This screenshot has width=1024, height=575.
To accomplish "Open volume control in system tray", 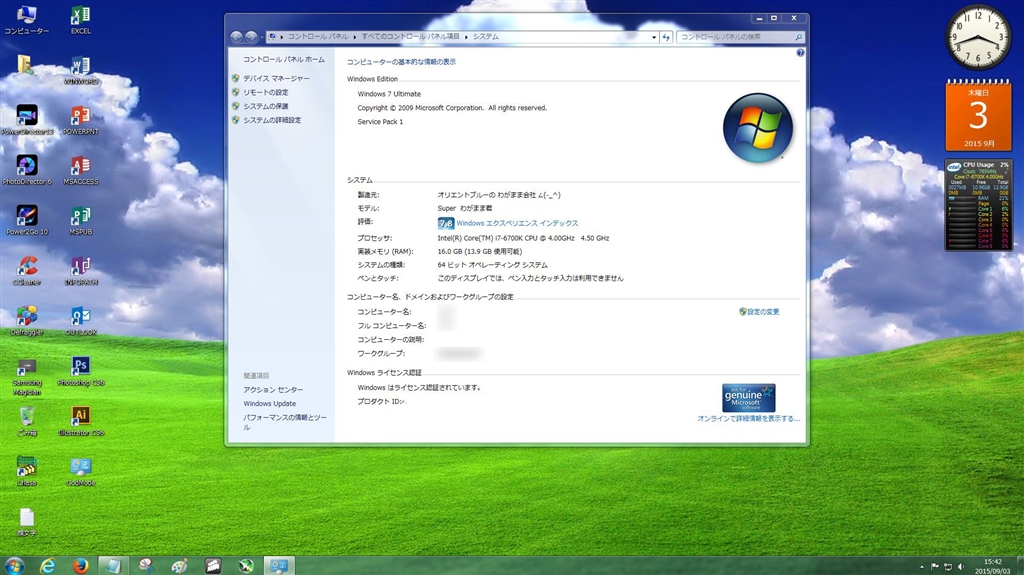I will pos(961,567).
